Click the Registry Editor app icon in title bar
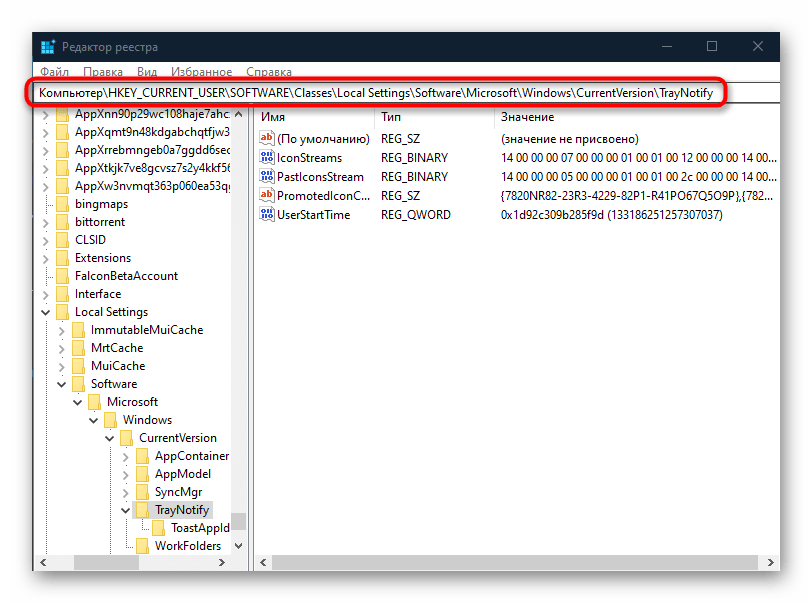 47,47
